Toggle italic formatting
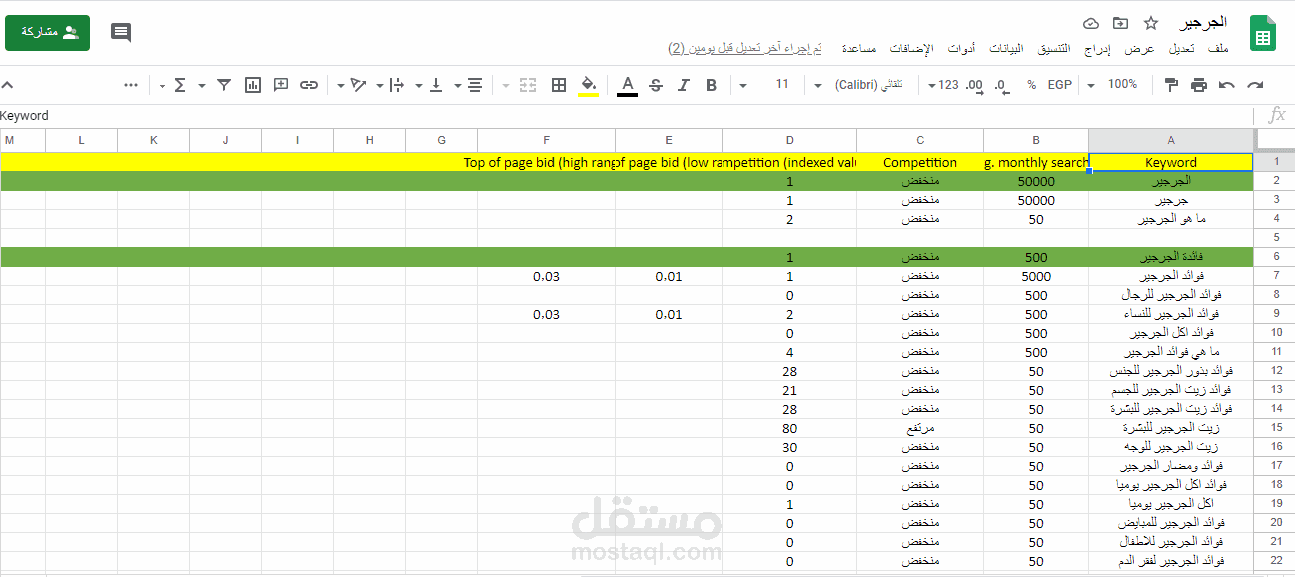The image size is (1295, 577). (x=684, y=85)
